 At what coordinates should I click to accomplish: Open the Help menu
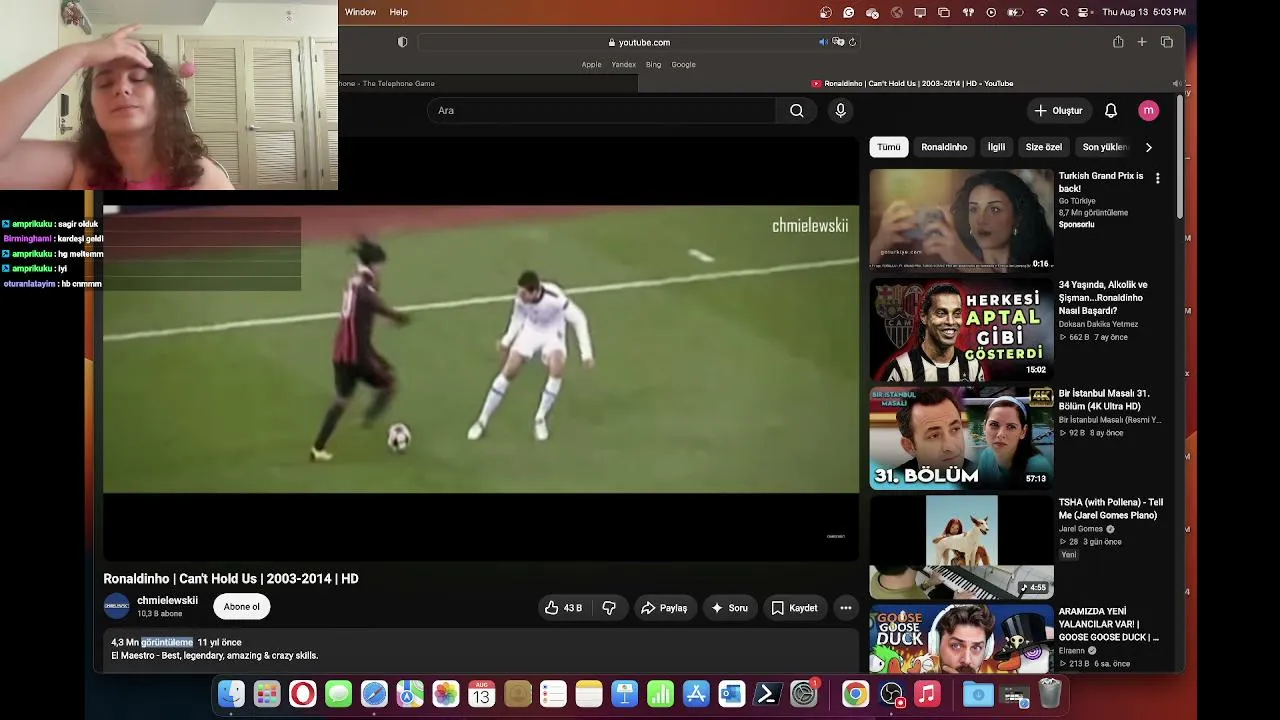click(x=399, y=12)
